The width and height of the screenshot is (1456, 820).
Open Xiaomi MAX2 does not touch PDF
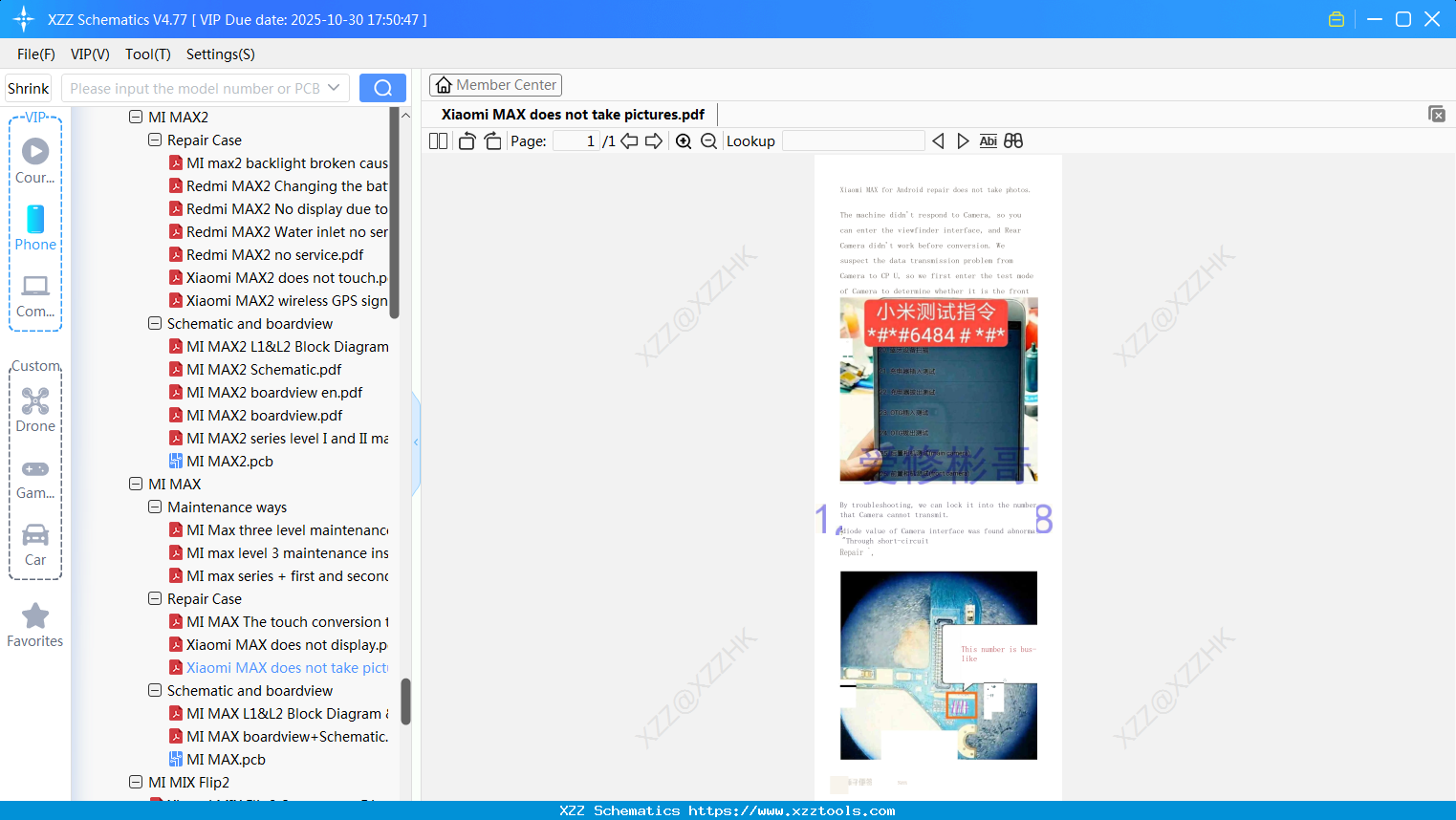pos(278,278)
